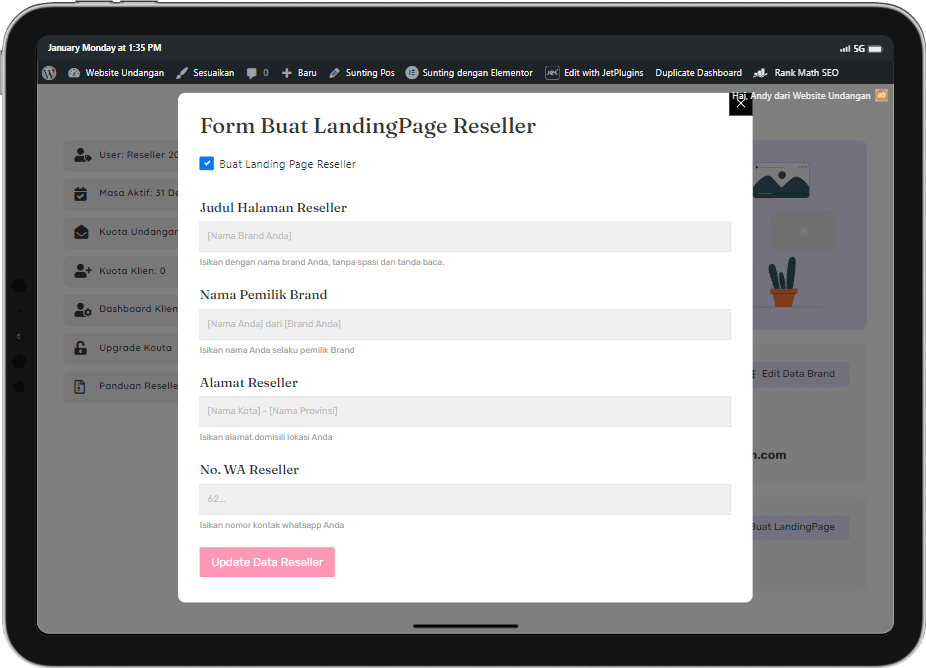926x668 pixels.
Task: Click hint 'Isikan nomor kontak whatsapp Anda'
Action: (x=272, y=525)
